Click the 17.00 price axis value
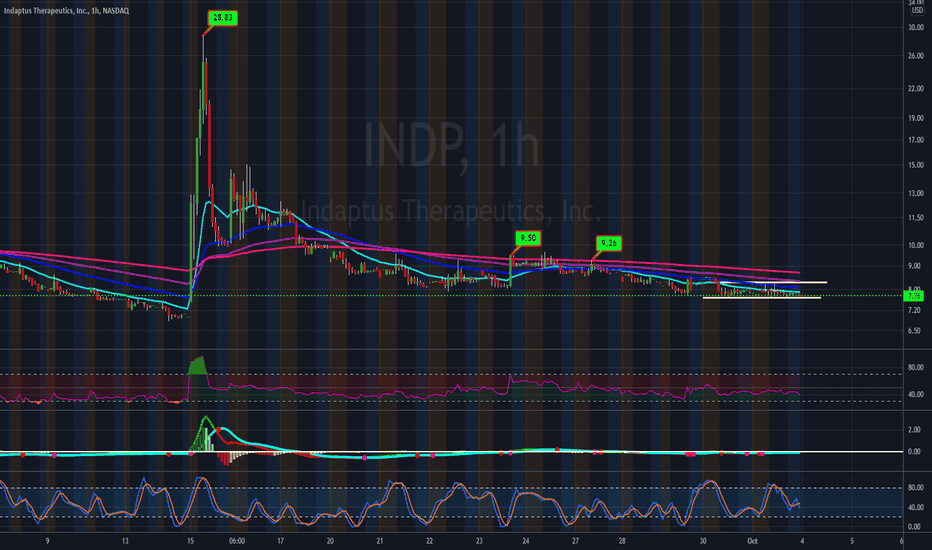Viewport: 932px width, 550px height. pos(915,140)
